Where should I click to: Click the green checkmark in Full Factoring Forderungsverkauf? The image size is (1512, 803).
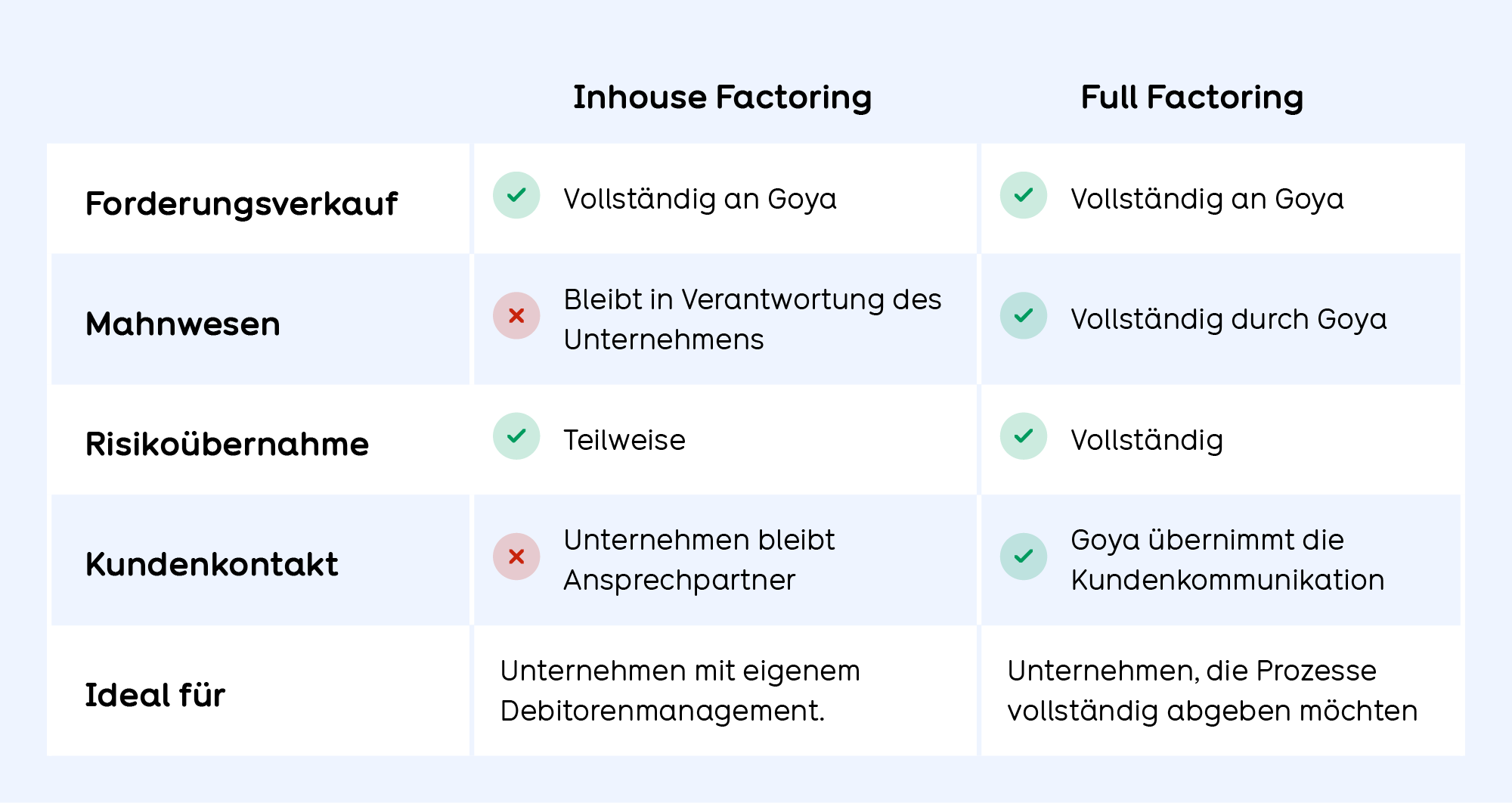point(1024,195)
